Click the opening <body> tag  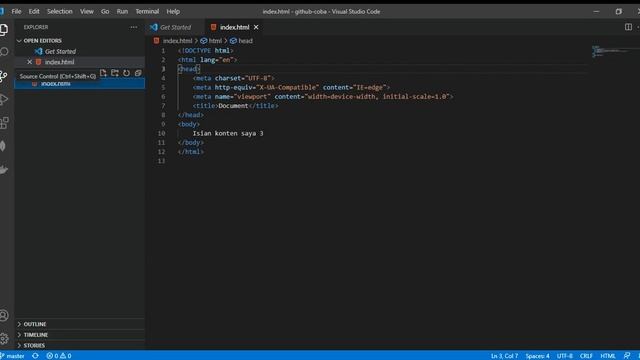click(189, 124)
